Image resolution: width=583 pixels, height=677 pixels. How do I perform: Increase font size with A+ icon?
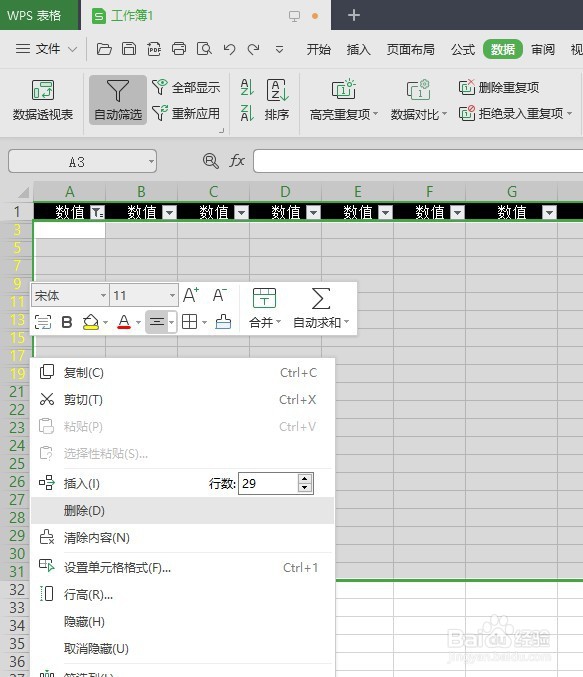(191, 295)
